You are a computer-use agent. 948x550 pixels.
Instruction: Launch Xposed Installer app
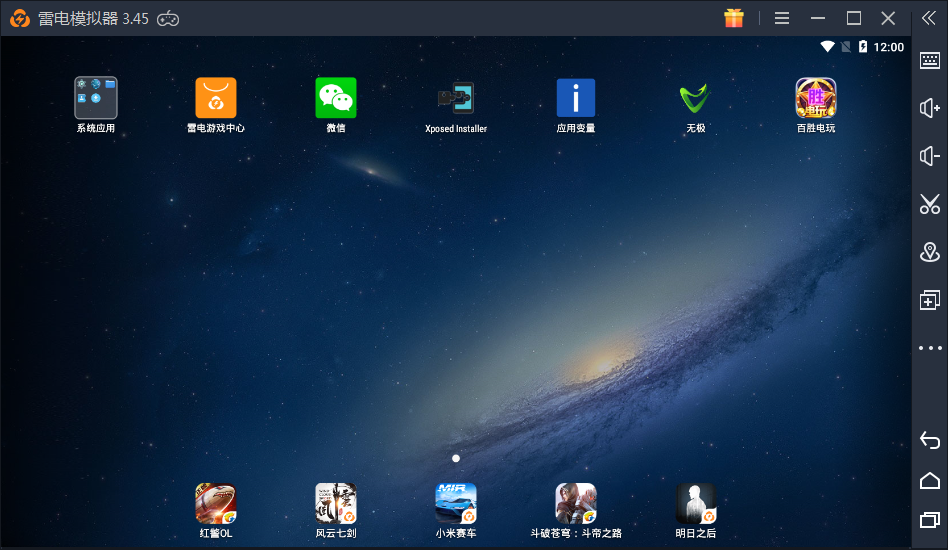click(x=456, y=98)
